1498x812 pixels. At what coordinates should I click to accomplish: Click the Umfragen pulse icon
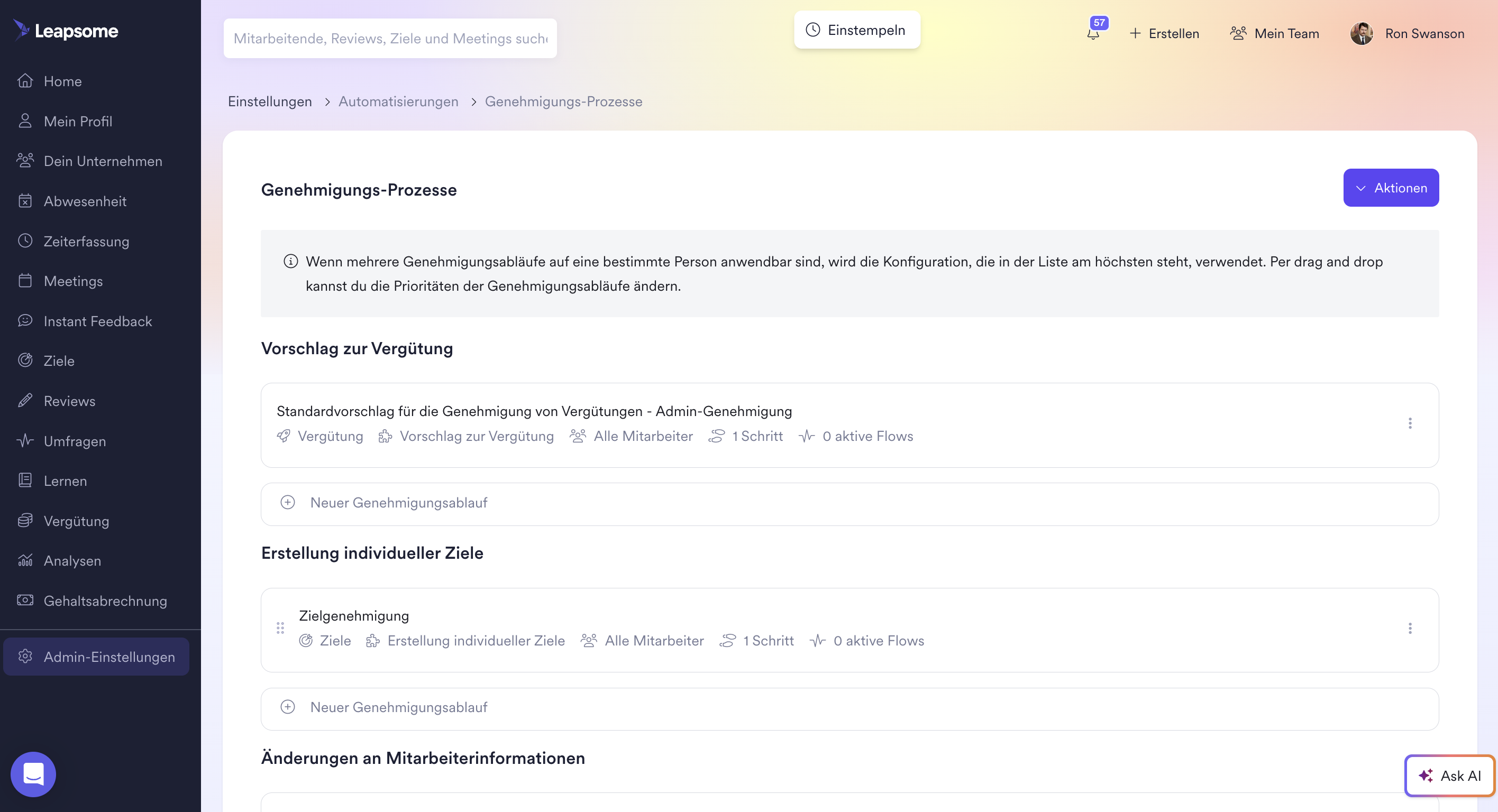[25, 440]
